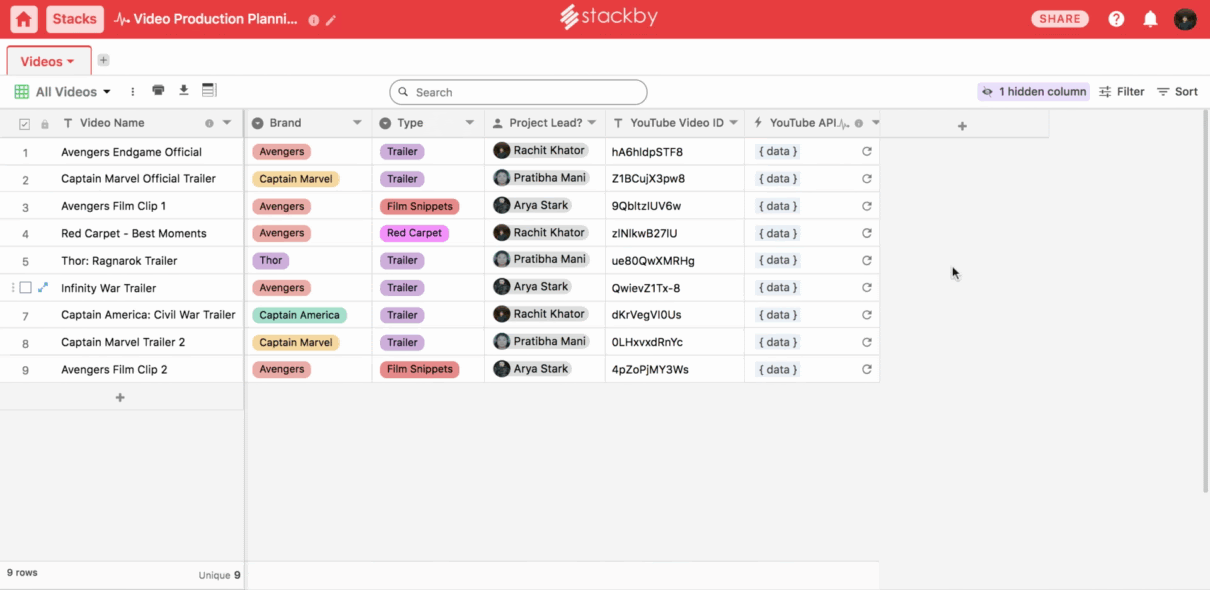The height and width of the screenshot is (590, 1210).
Task: Open the Project Lead column dropdown arrow
Action: (592, 123)
